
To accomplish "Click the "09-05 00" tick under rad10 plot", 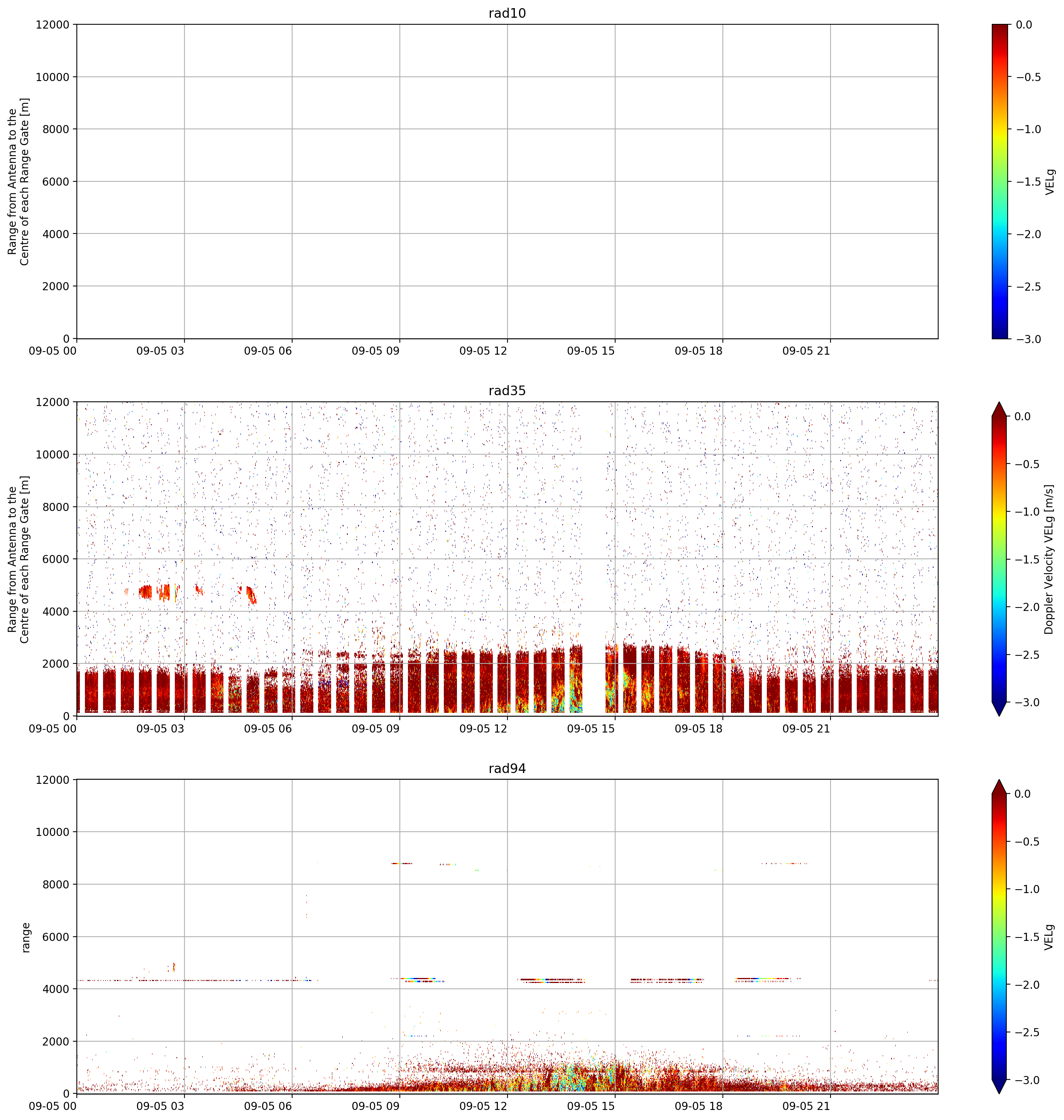I will (x=53, y=351).
